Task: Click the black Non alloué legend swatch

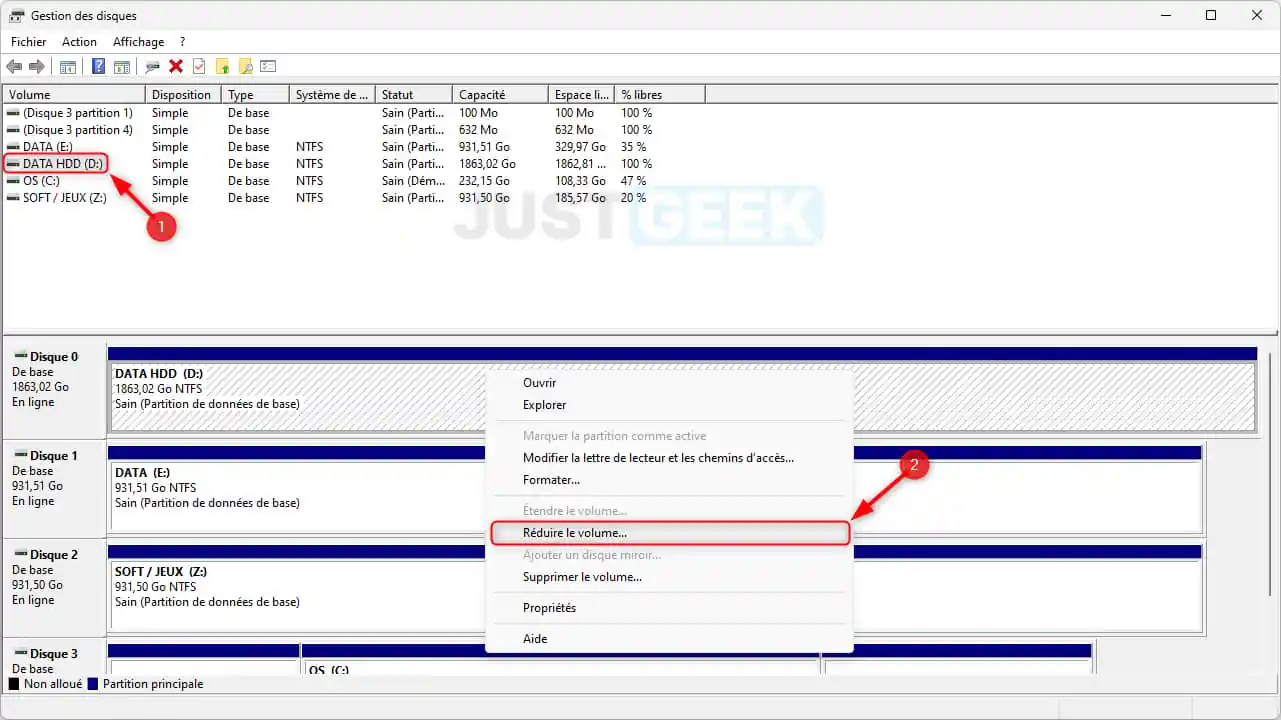Action: click(14, 684)
